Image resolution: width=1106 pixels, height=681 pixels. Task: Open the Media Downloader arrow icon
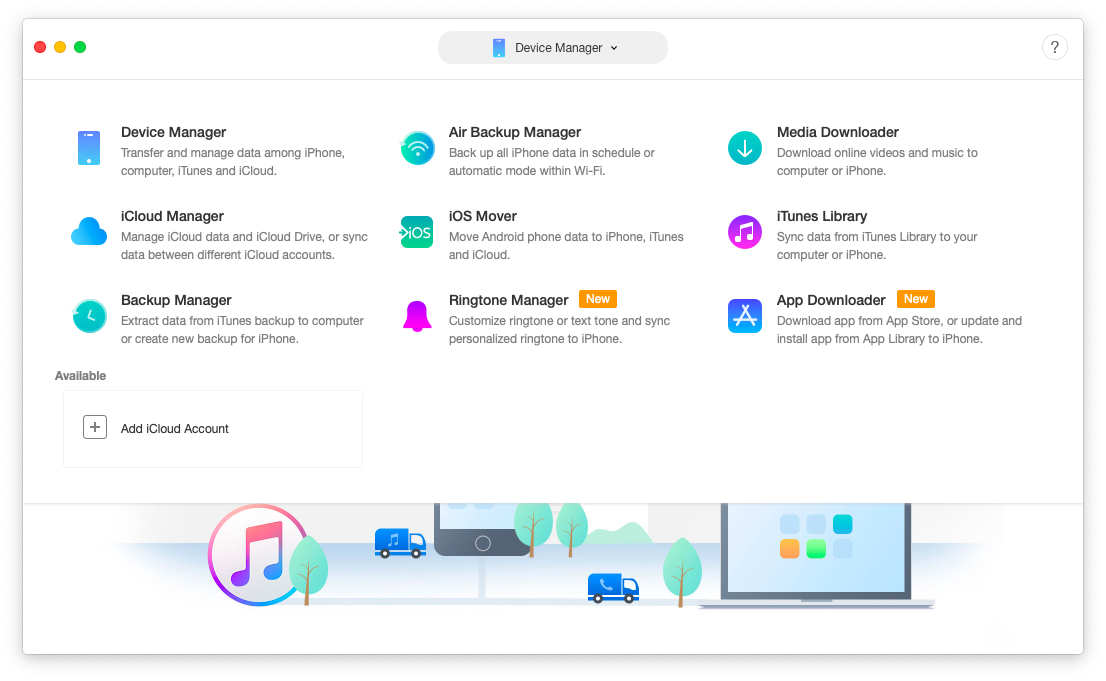[x=745, y=148]
